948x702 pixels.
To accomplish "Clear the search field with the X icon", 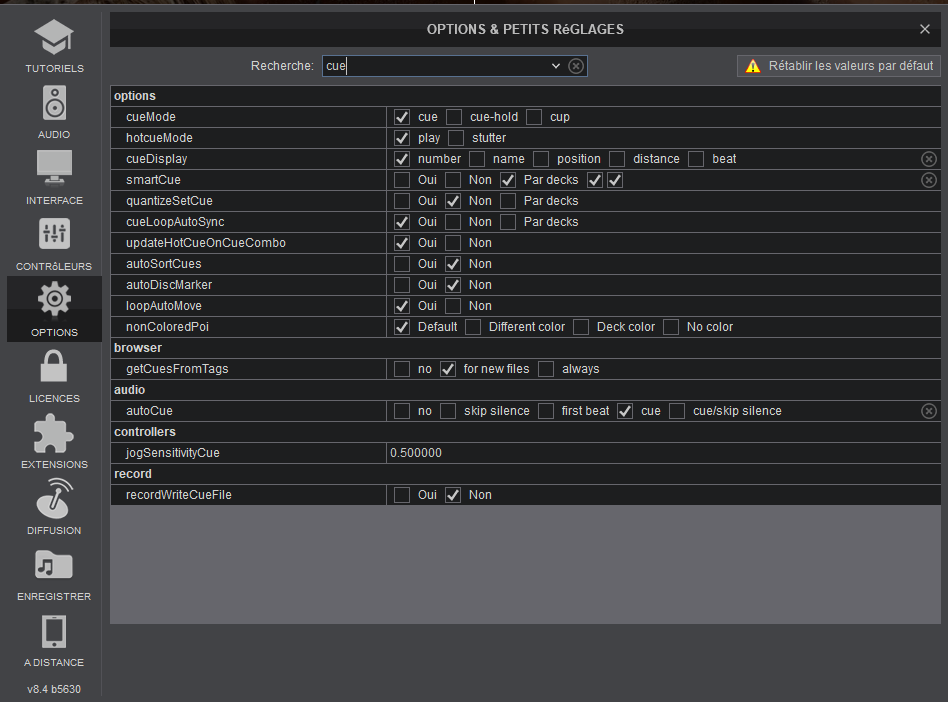I will click(576, 66).
